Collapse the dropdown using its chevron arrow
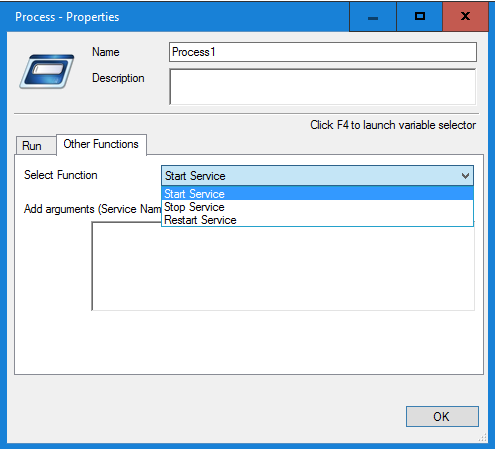 [x=465, y=176]
